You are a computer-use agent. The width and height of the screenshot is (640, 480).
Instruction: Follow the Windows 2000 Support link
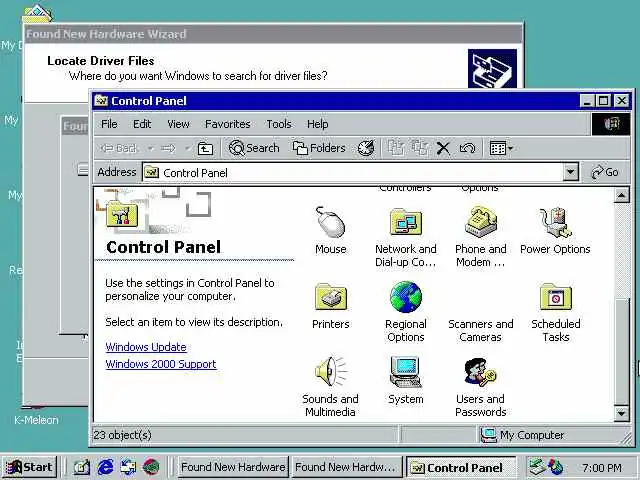point(161,364)
